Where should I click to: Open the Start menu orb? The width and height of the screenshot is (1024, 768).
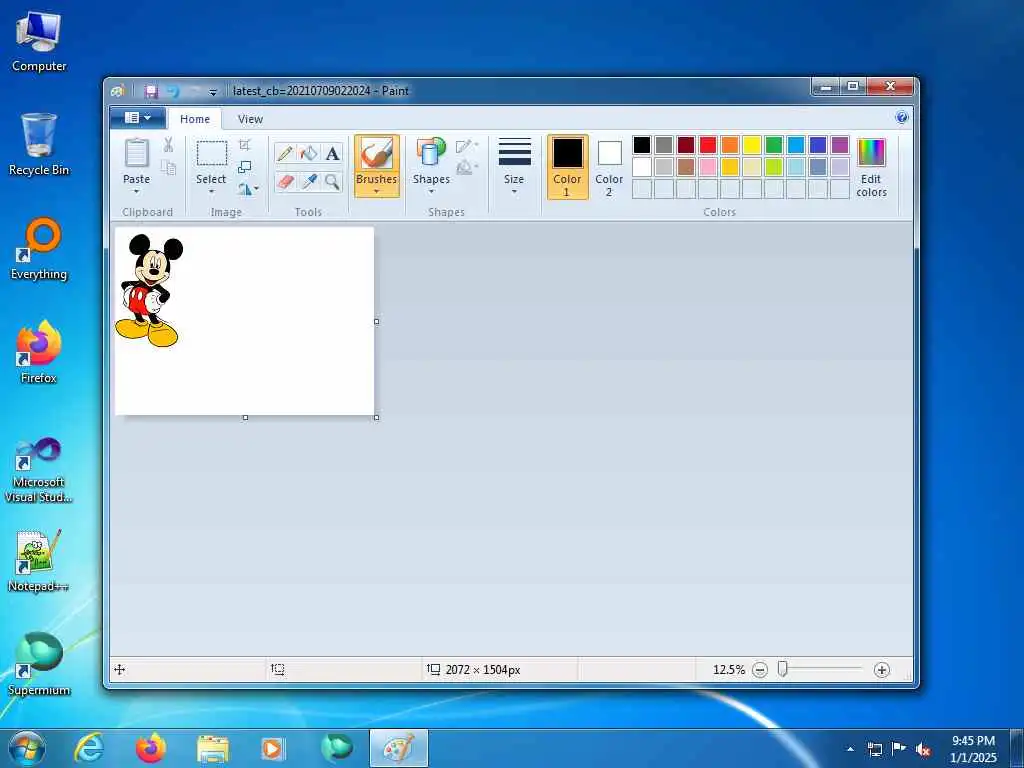point(27,748)
